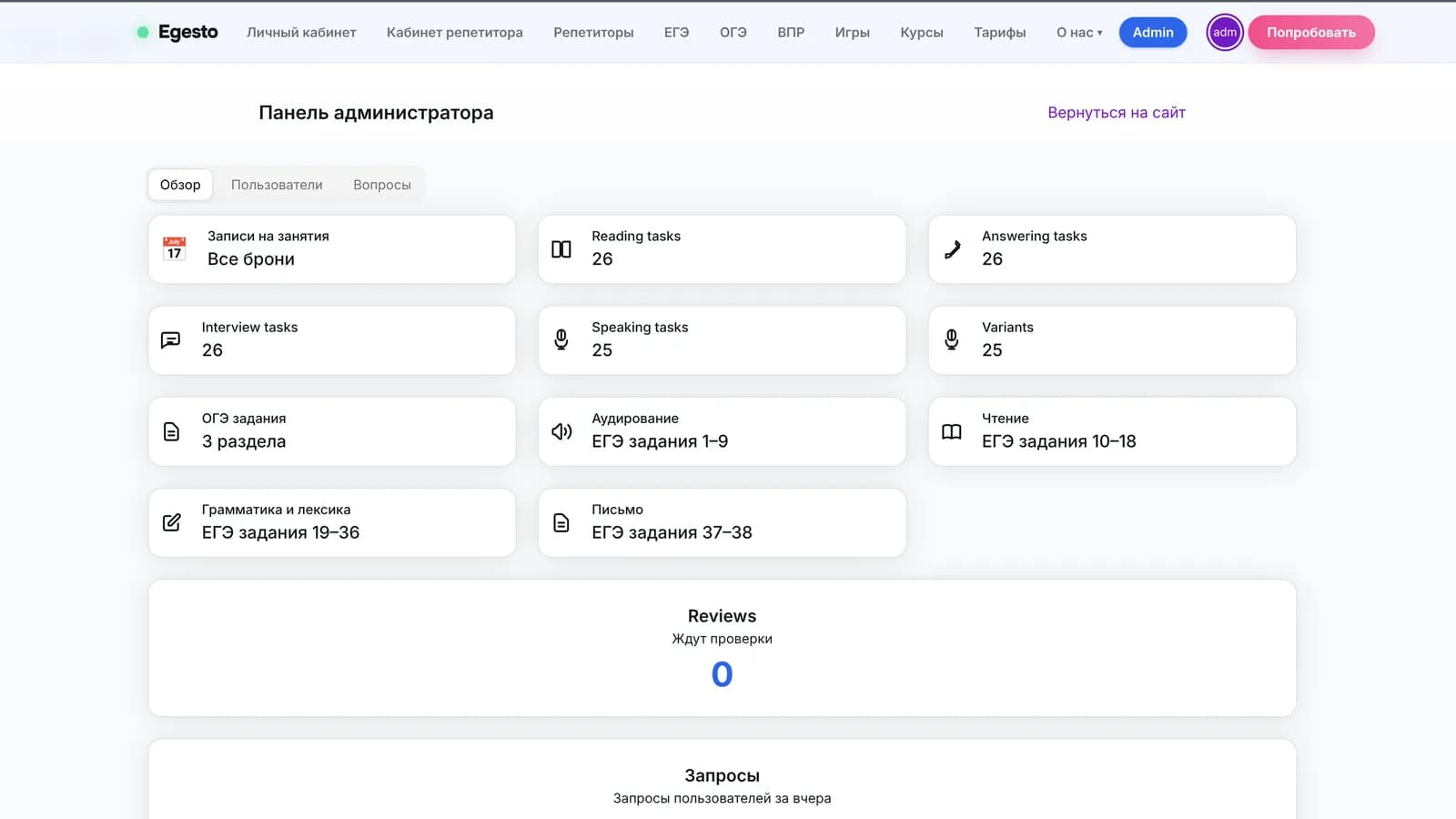The image size is (1456, 819).
Task: Open ЕГЭ задания 19–36 card
Action: [332, 522]
